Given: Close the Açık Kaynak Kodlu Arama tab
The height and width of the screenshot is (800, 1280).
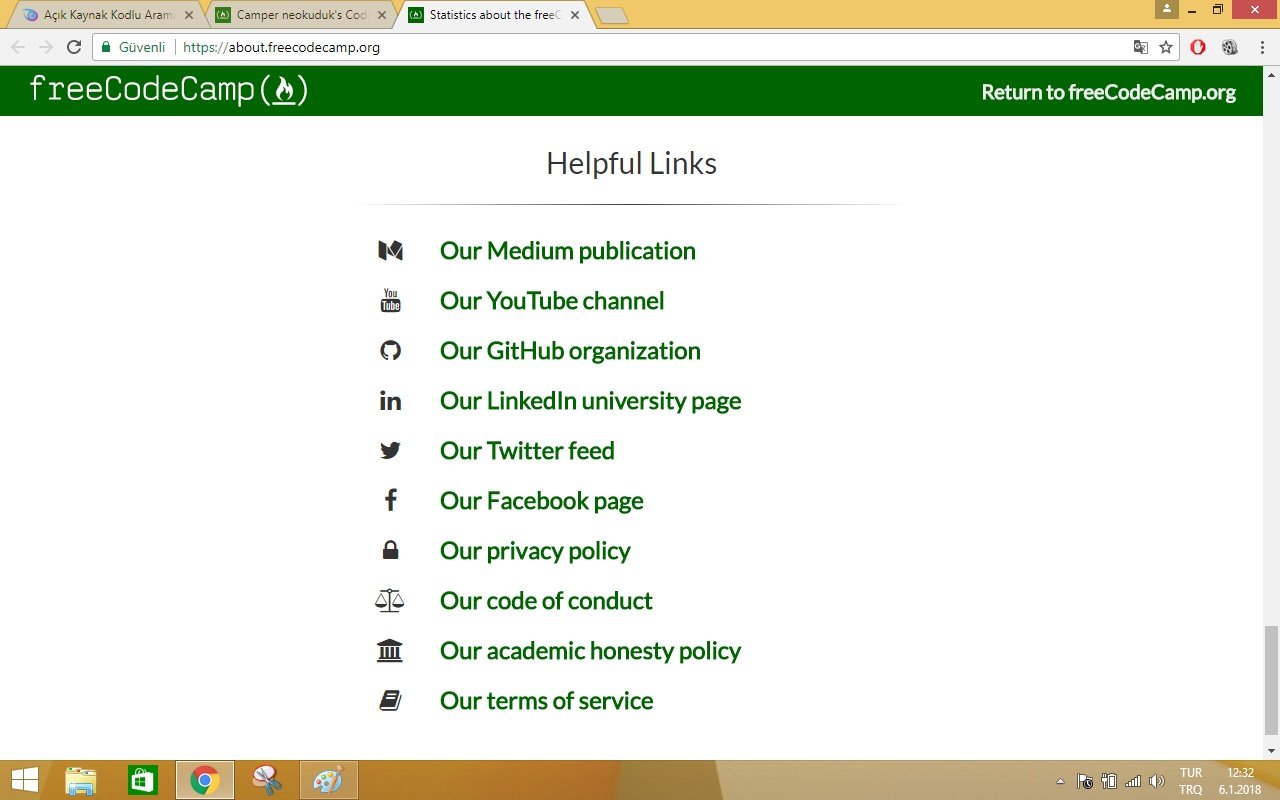Looking at the screenshot, I should (x=189, y=15).
